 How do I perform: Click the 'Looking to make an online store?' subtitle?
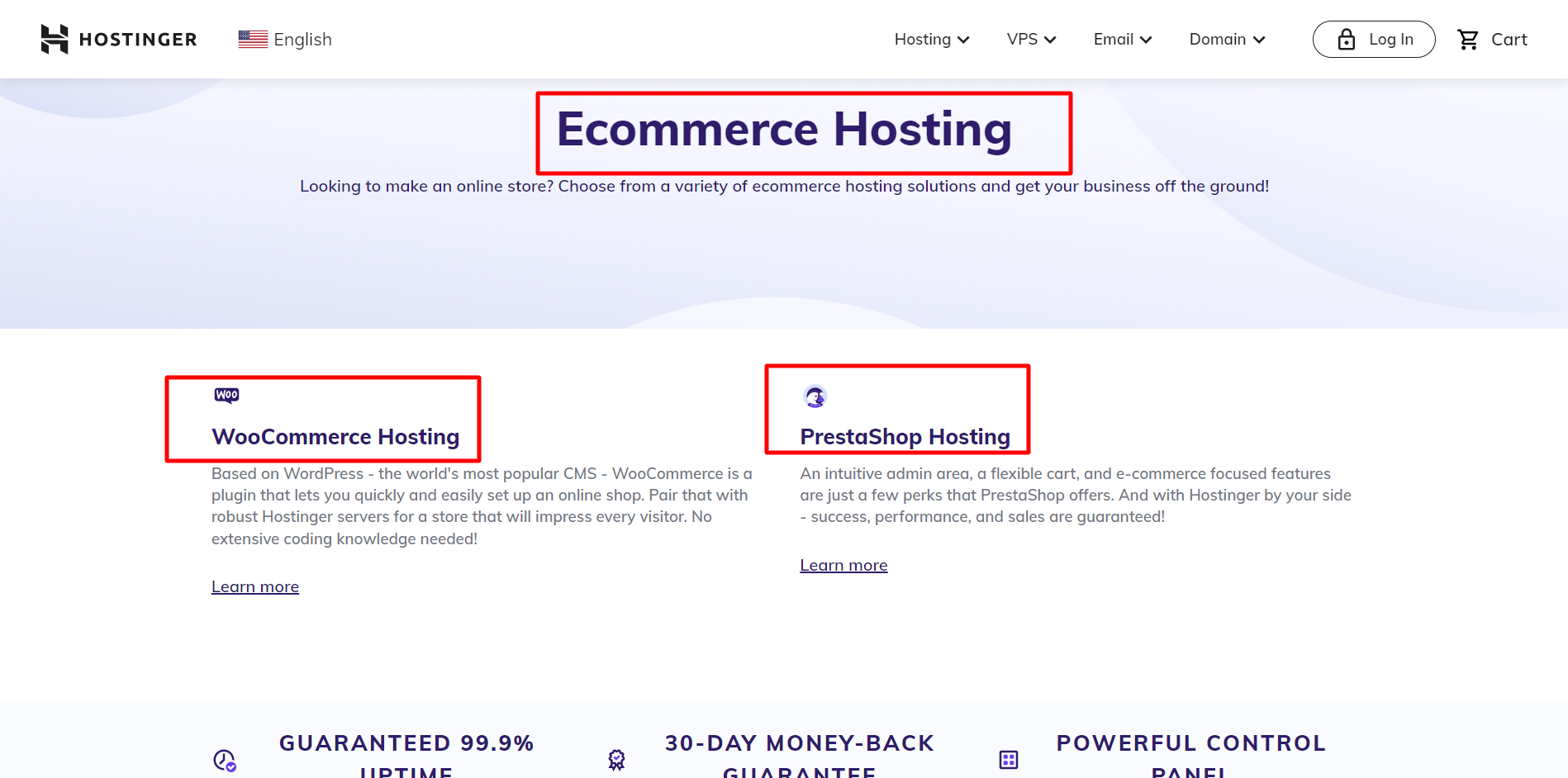click(784, 186)
